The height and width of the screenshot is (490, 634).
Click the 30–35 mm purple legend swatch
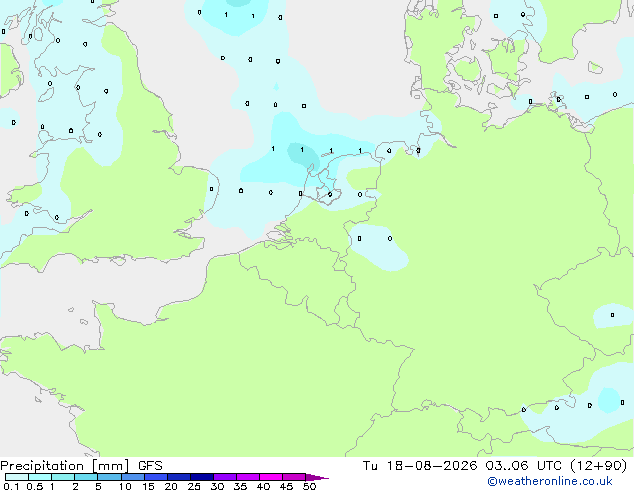pyautogui.click(x=225, y=477)
